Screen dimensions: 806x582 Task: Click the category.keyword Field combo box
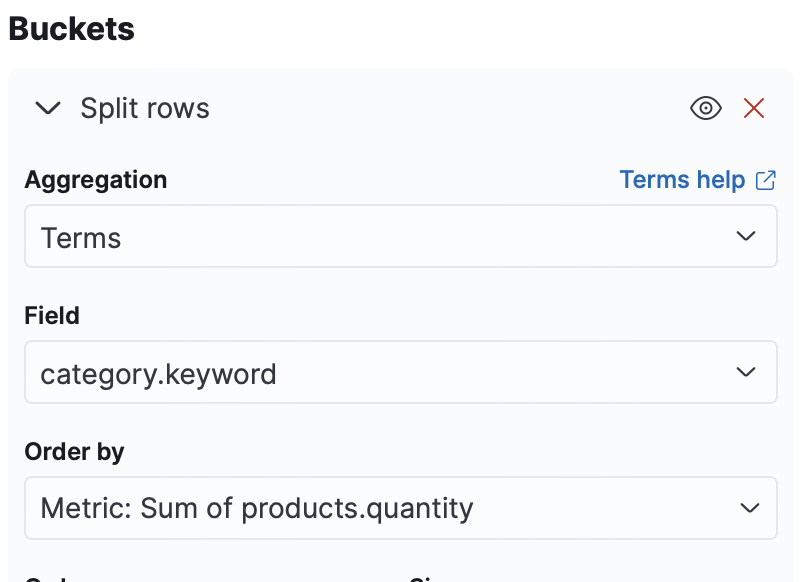pos(400,373)
